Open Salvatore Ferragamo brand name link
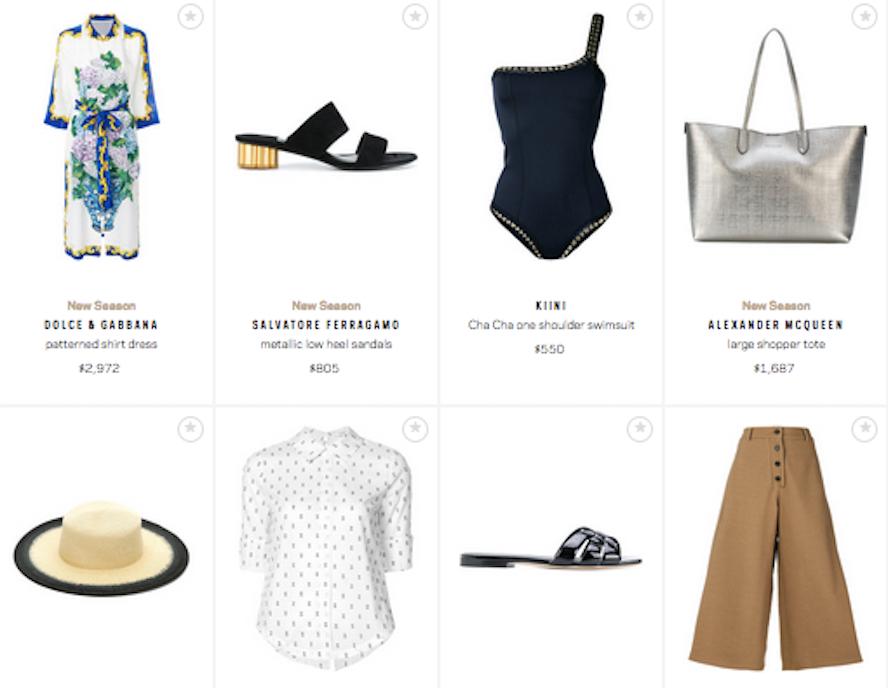The width and height of the screenshot is (888, 688). (x=326, y=325)
